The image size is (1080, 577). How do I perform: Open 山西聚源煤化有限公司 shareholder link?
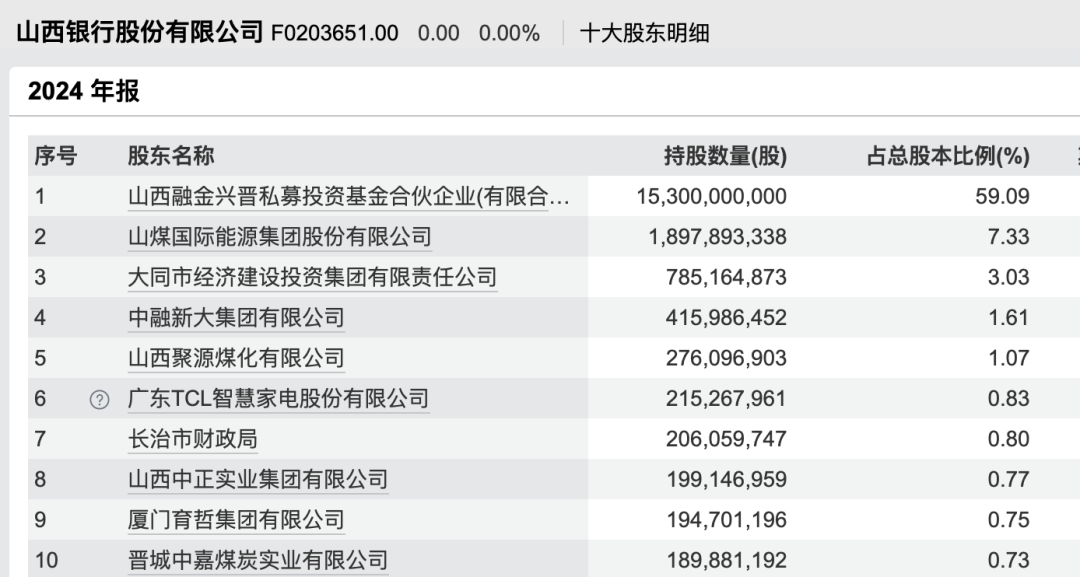(x=236, y=358)
